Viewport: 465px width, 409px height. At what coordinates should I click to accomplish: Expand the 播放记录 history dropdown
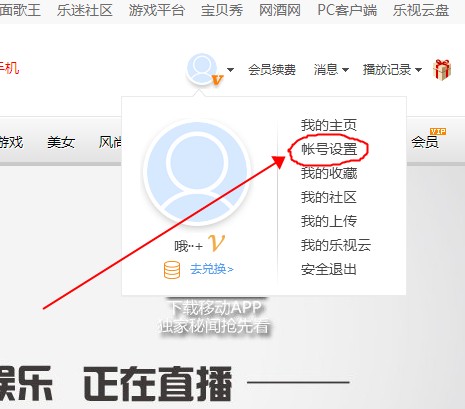pyautogui.click(x=392, y=70)
